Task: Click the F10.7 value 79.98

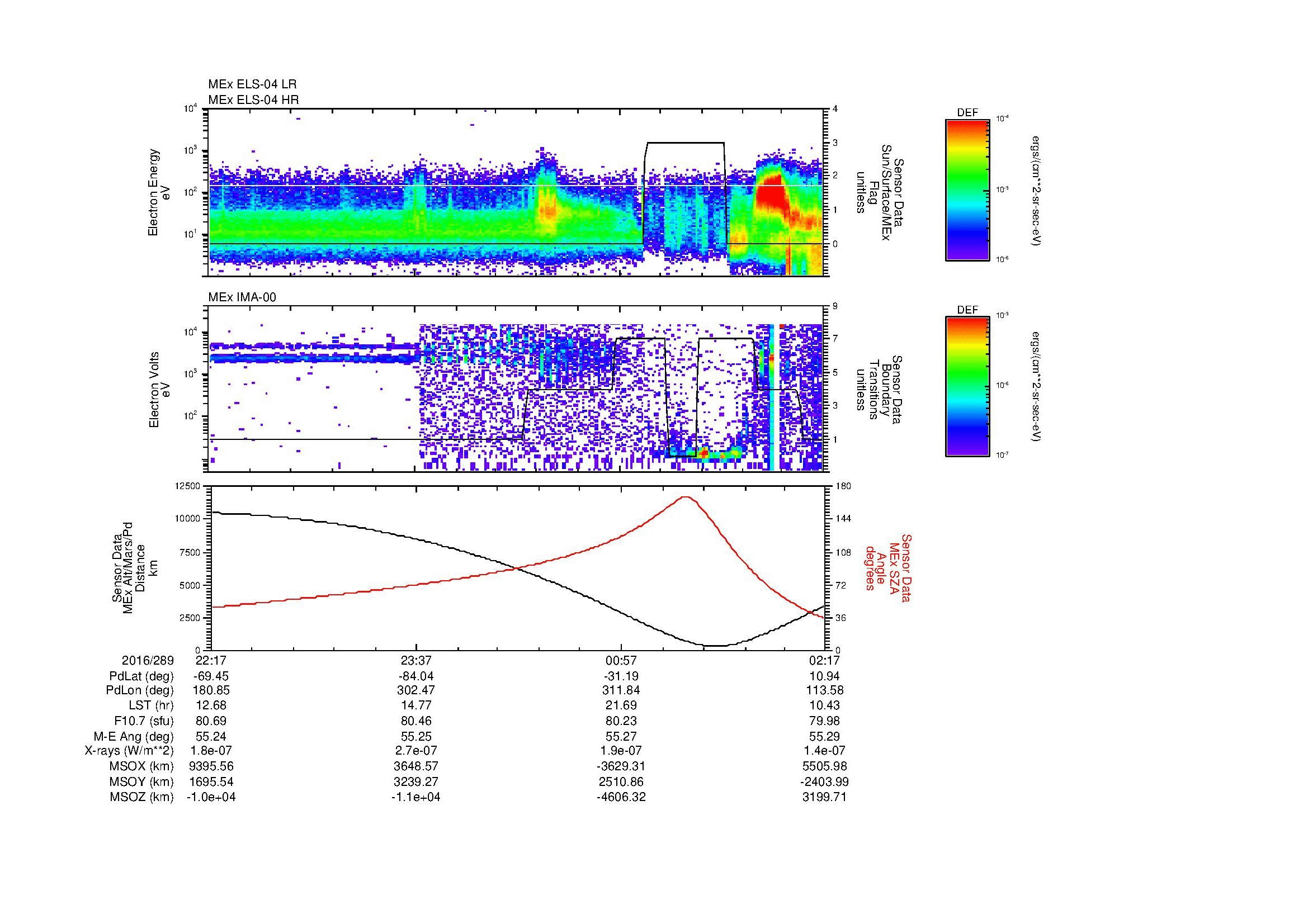Action: [x=824, y=721]
